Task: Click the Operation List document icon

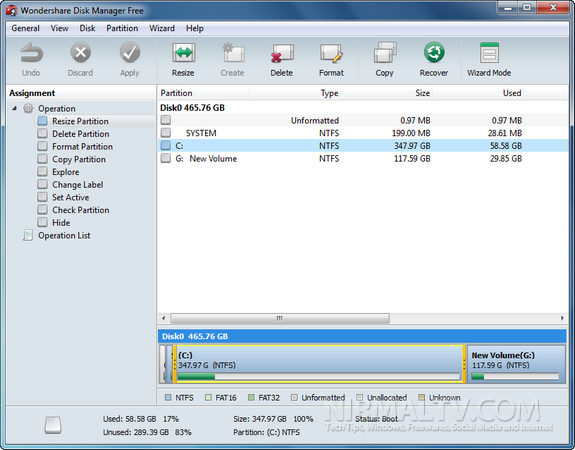Action: [28, 235]
